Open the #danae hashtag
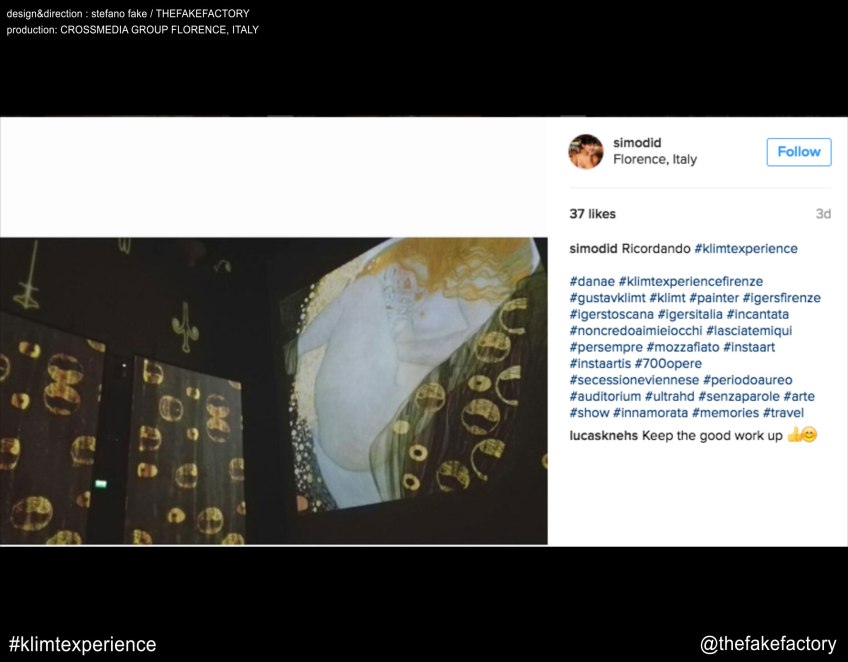Screen dimensions: 848x662 [591, 282]
